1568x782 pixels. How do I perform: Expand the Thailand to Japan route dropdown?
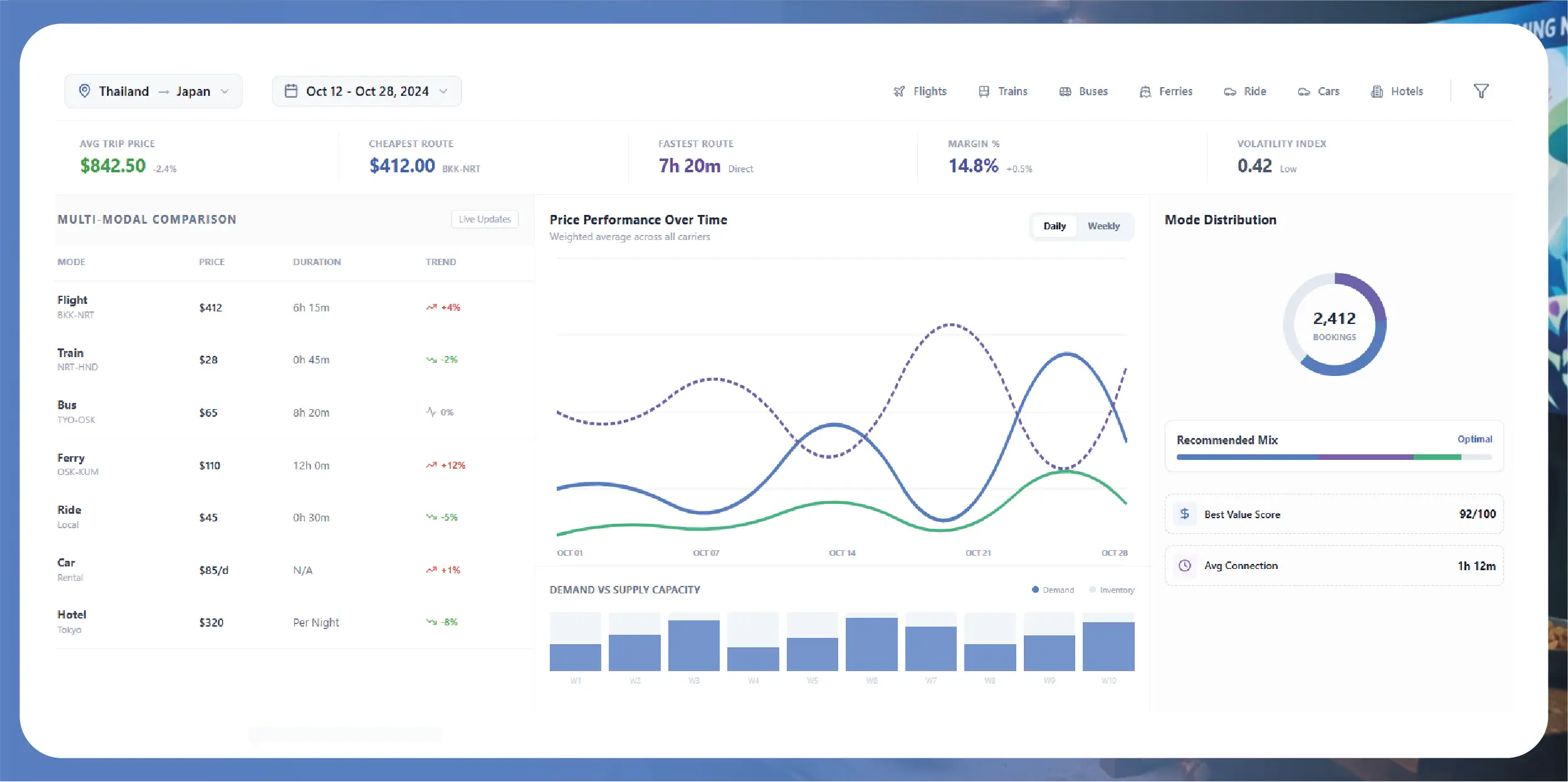click(154, 91)
